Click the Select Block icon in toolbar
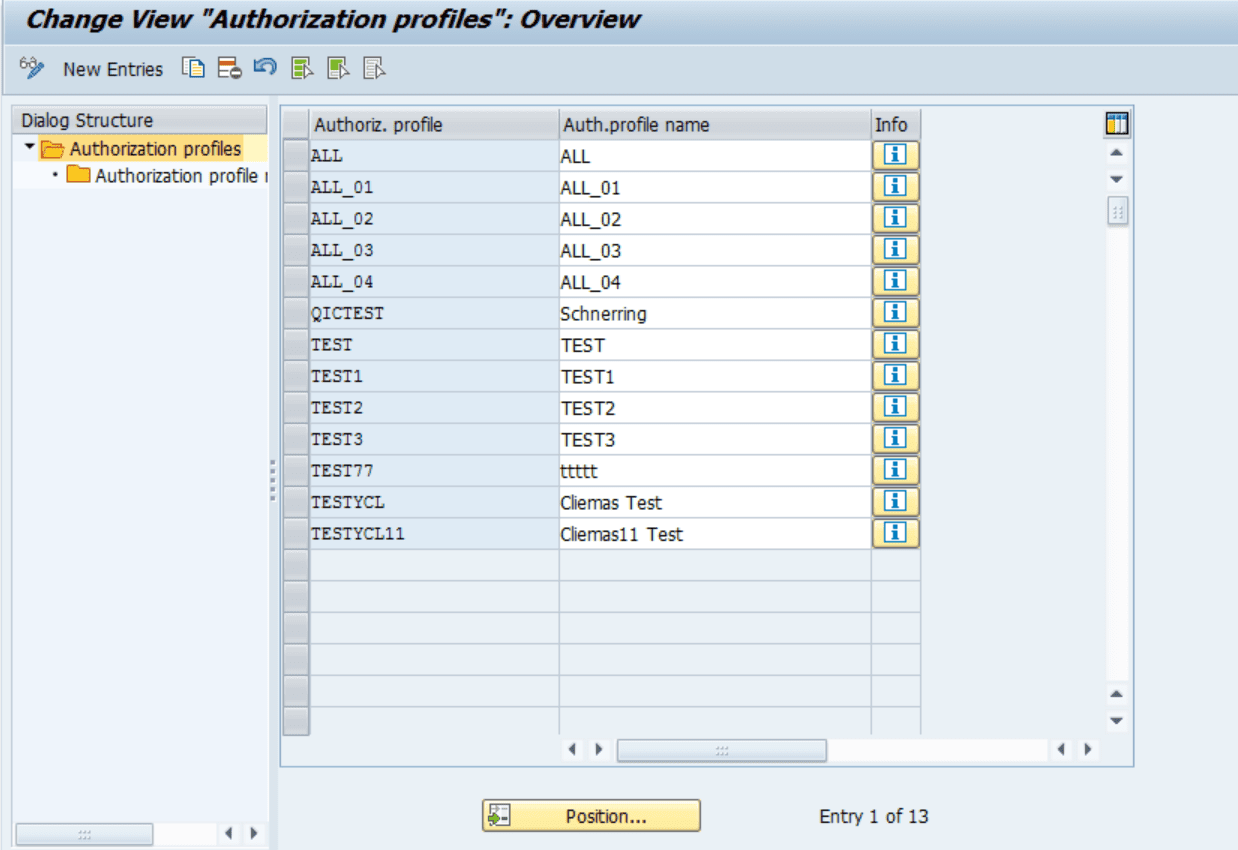 click(x=338, y=68)
